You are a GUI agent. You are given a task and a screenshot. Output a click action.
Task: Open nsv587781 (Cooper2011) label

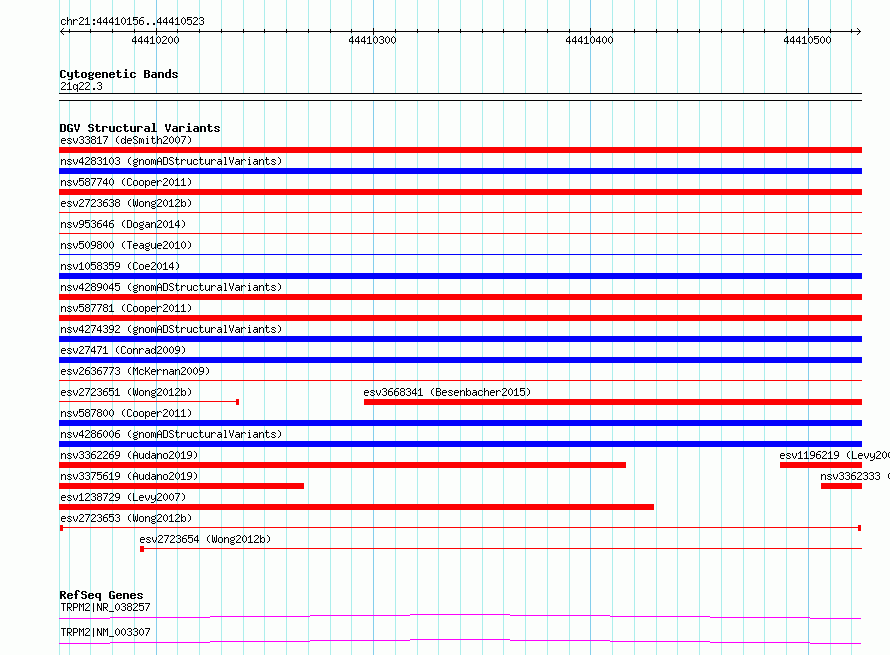click(x=126, y=308)
